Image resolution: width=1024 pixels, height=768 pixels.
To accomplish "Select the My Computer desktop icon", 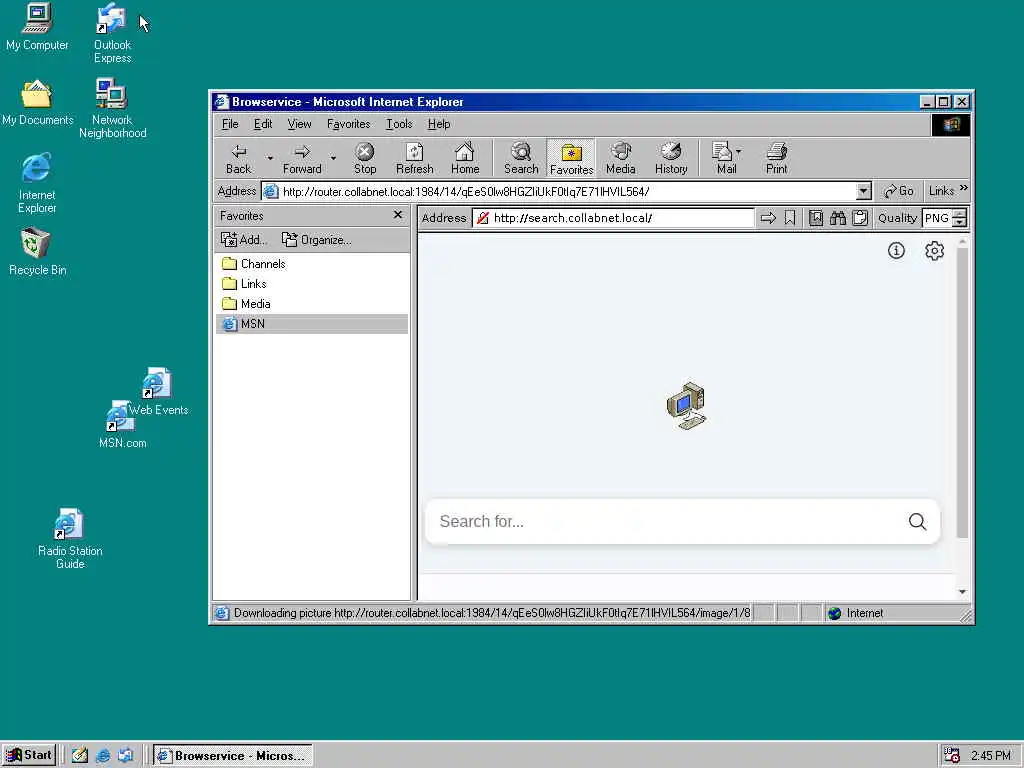I will click(x=37, y=27).
